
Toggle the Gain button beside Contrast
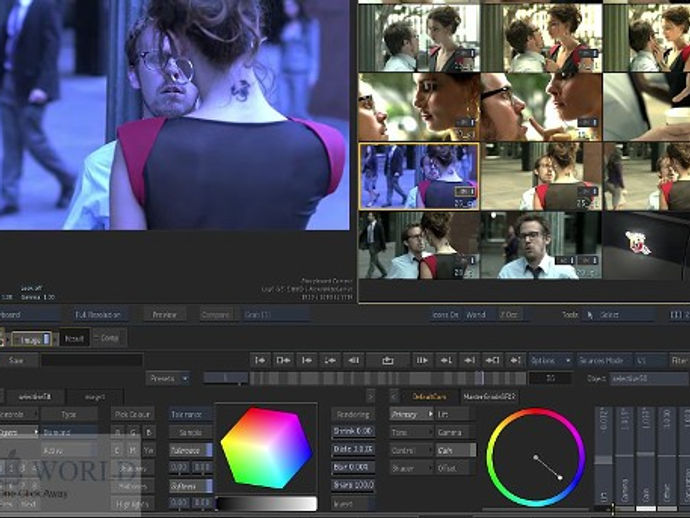[456, 451]
